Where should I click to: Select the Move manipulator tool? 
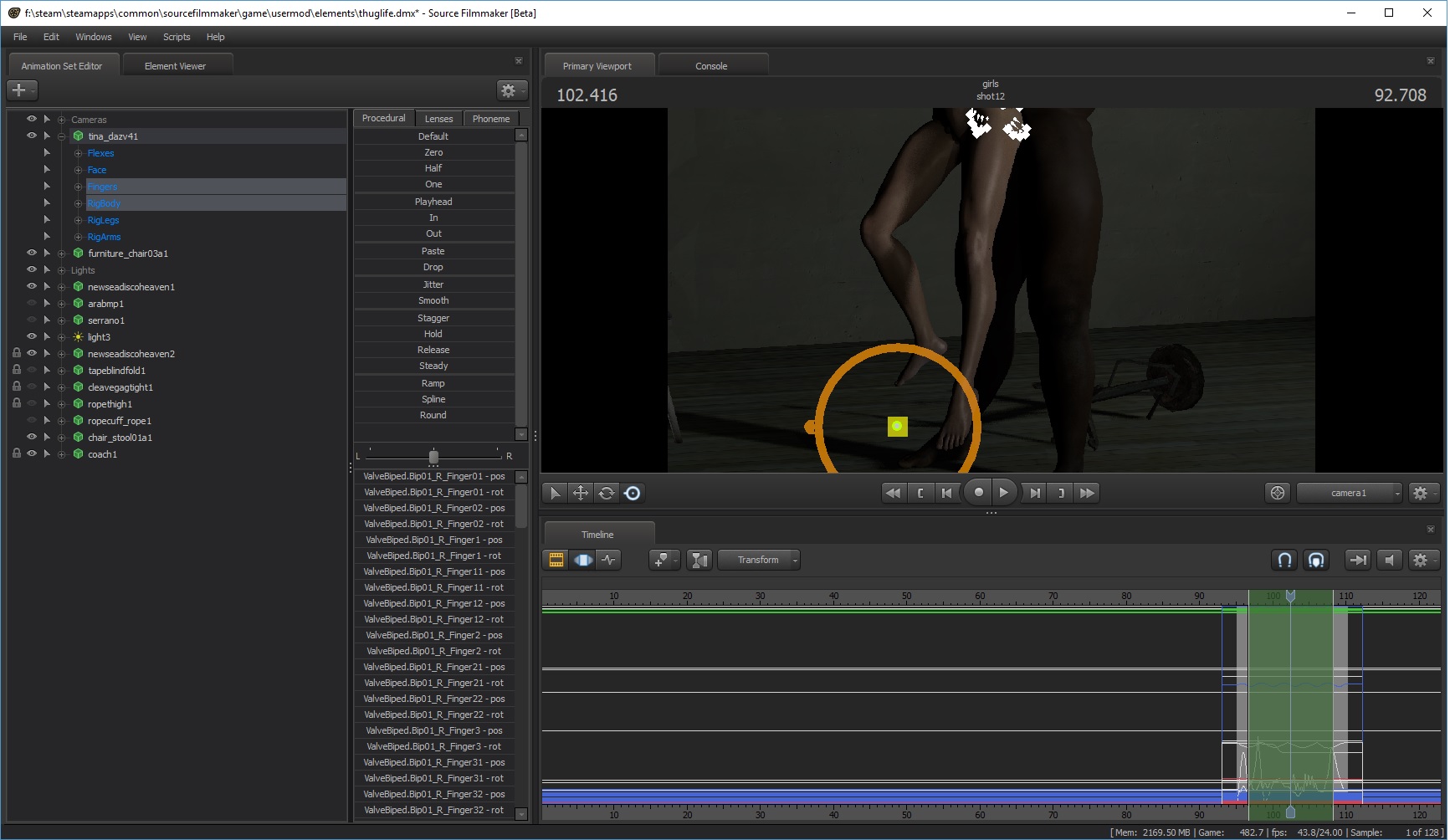click(581, 493)
